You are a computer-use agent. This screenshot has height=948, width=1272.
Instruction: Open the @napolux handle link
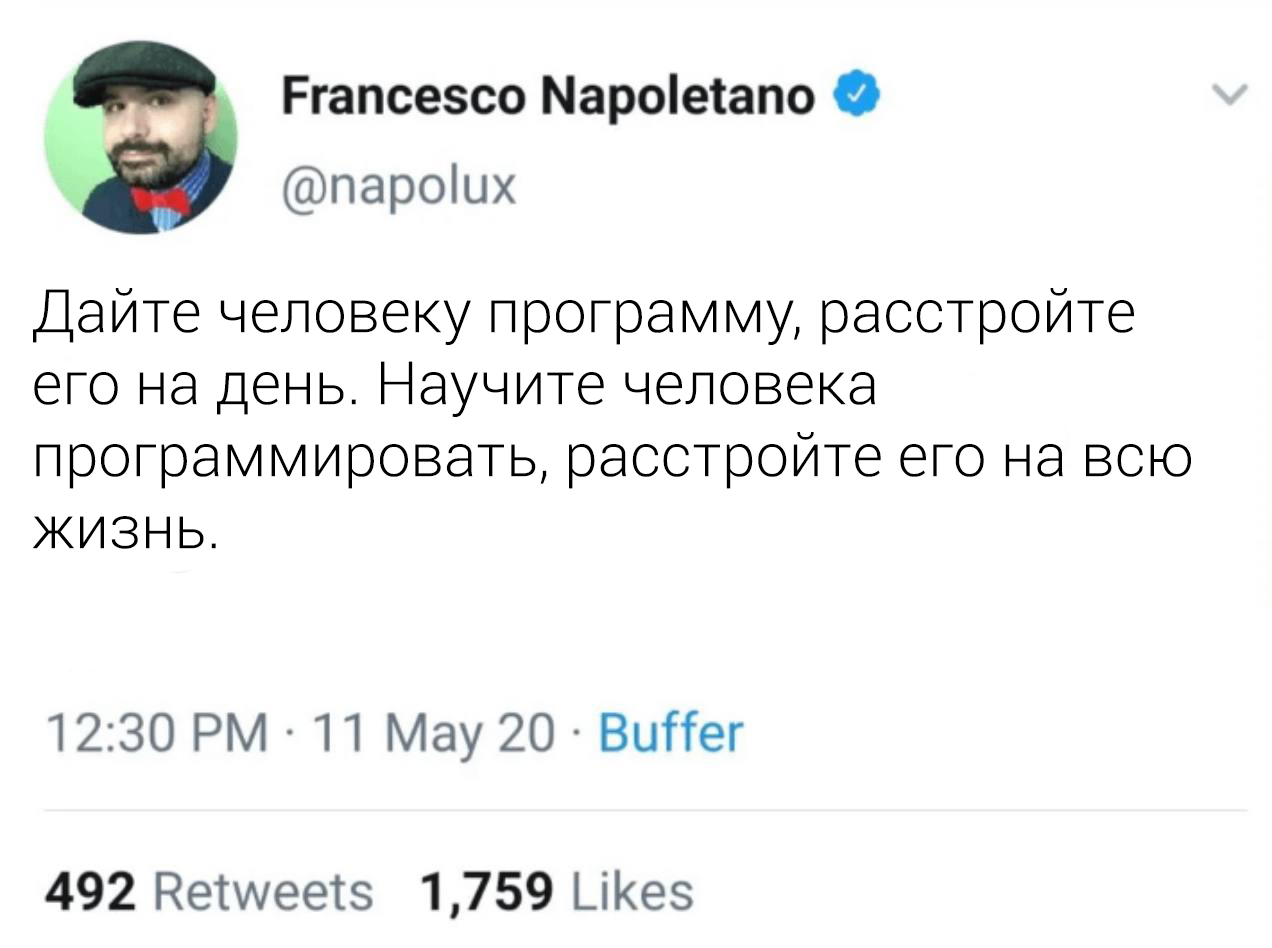[402, 183]
